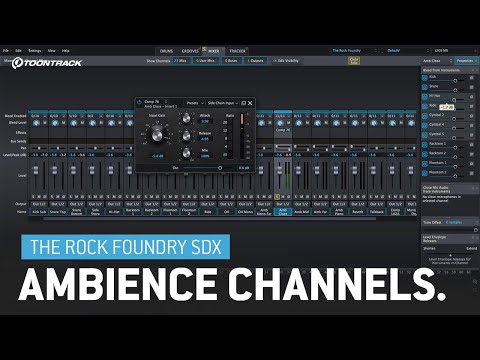The height and width of the screenshot is (360, 480).
Task: Open the Default preset selector
Action: (x=408, y=51)
